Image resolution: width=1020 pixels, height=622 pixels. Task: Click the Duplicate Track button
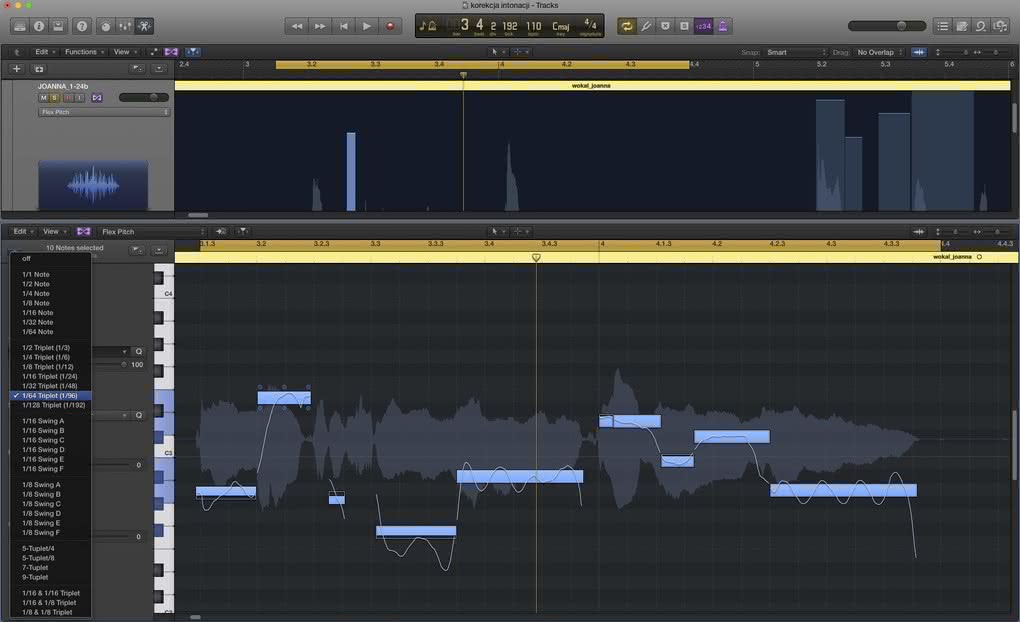39,68
